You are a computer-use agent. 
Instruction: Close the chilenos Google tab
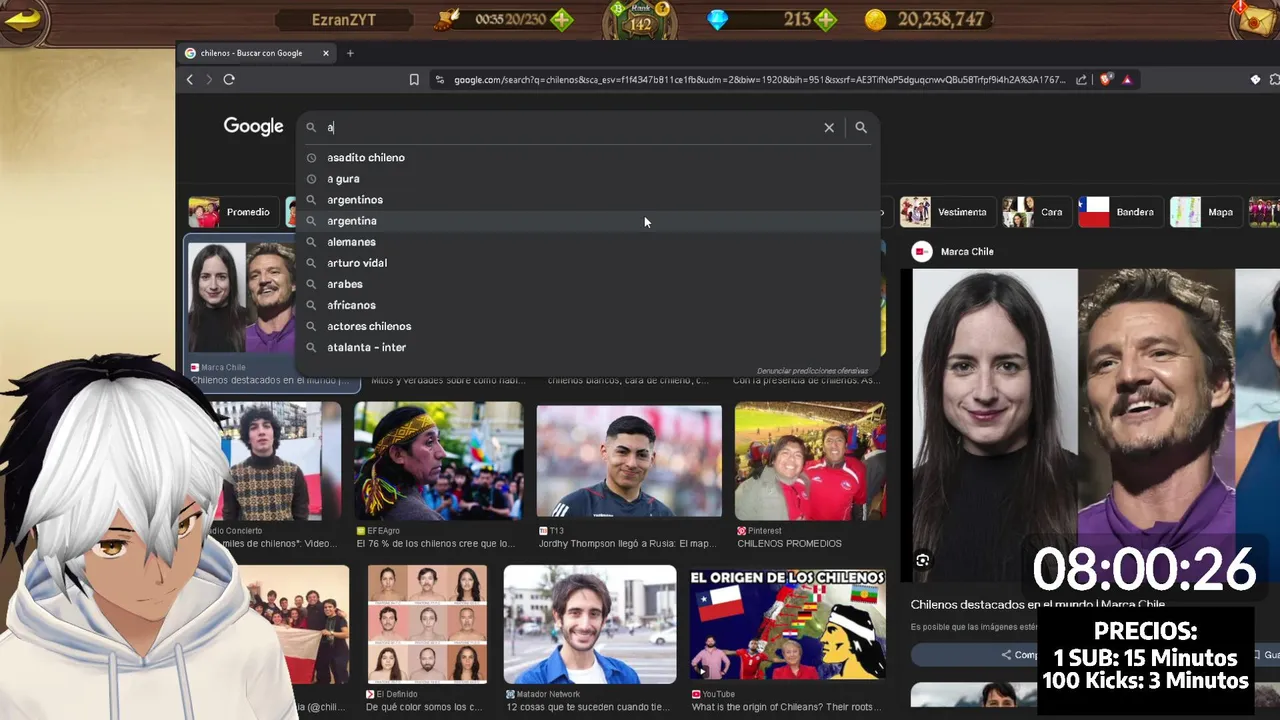(326, 53)
